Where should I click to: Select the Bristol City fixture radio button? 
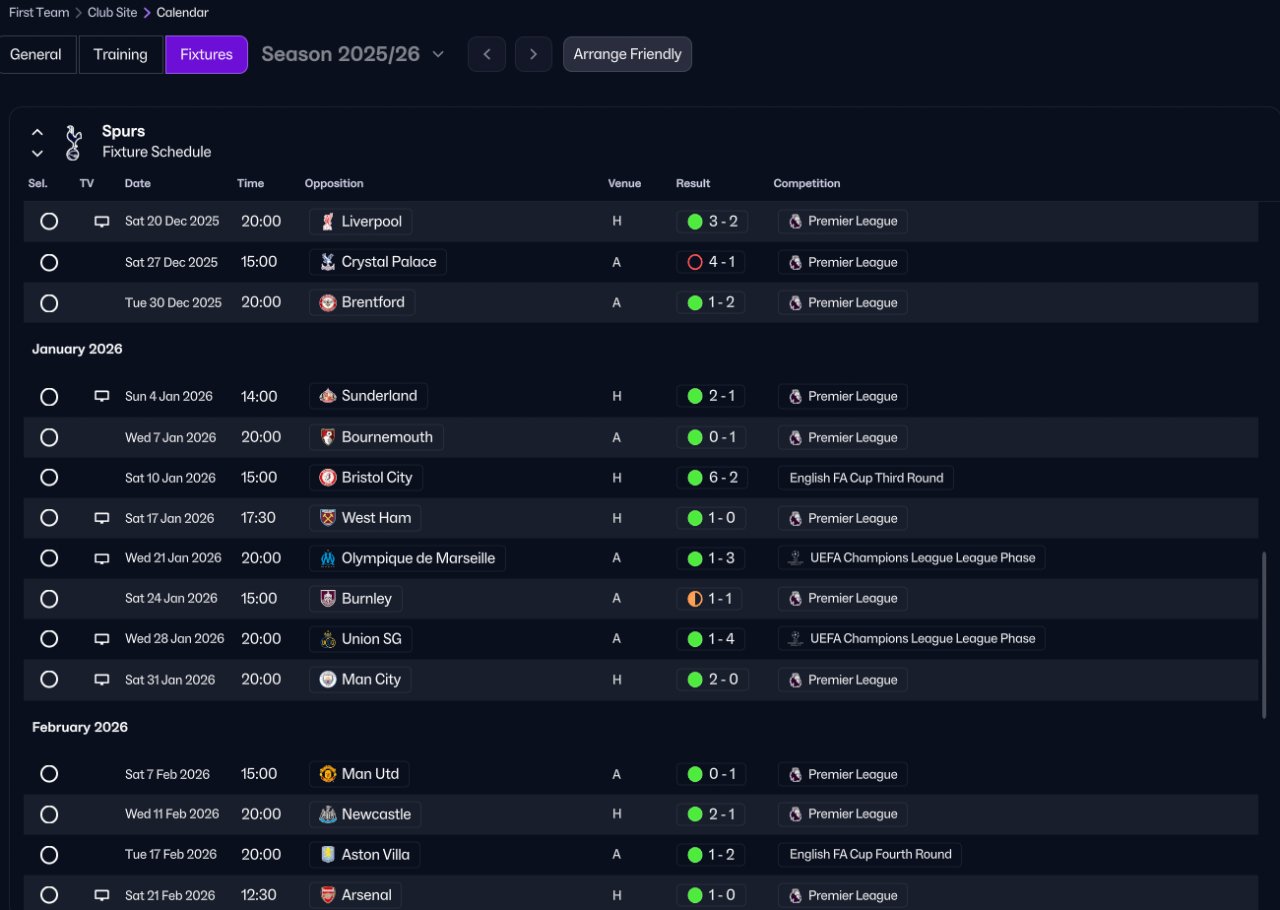pyautogui.click(x=49, y=478)
